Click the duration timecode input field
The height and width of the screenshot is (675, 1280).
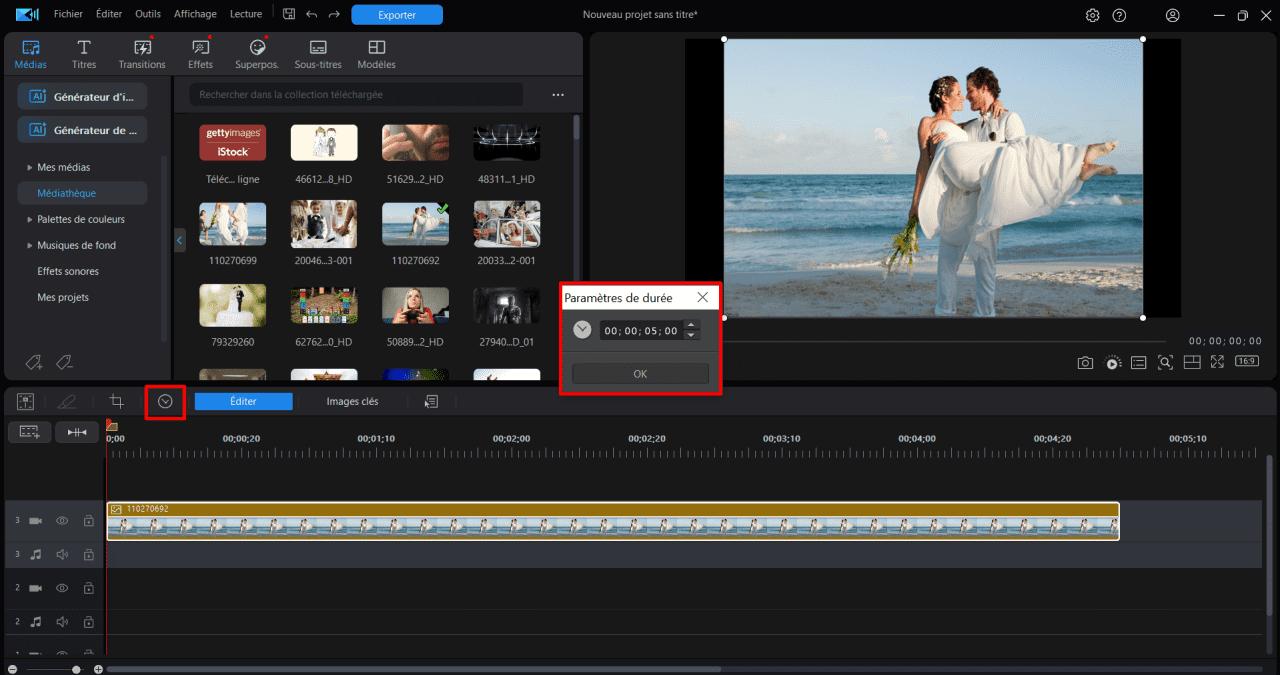[x=640, y=331]
